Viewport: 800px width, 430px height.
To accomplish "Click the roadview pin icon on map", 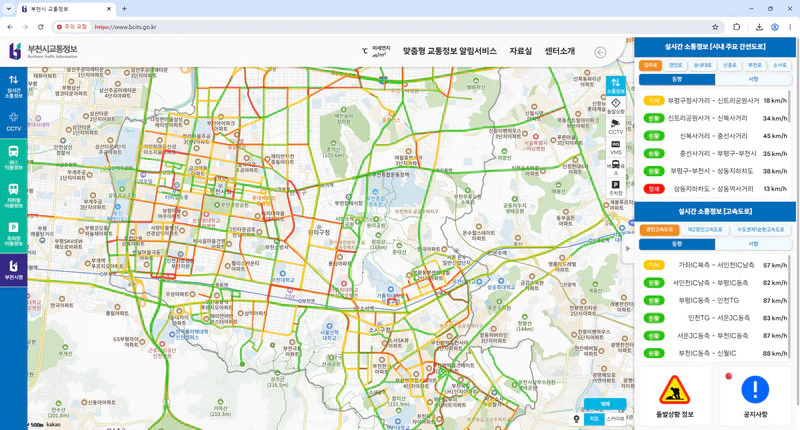I will coord(577,419).
